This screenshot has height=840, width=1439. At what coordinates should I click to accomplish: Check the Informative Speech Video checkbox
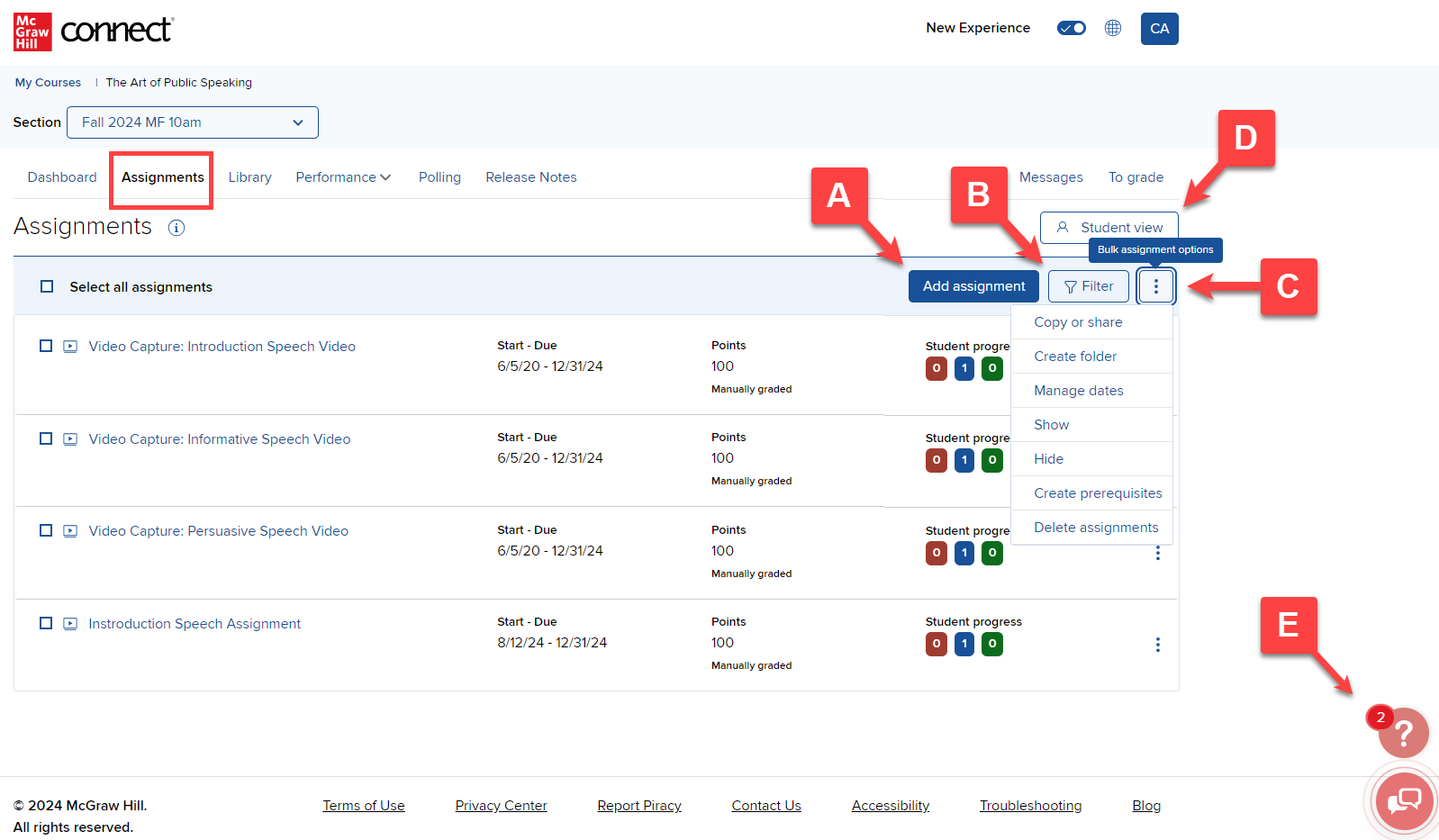(x=46, y=438)
